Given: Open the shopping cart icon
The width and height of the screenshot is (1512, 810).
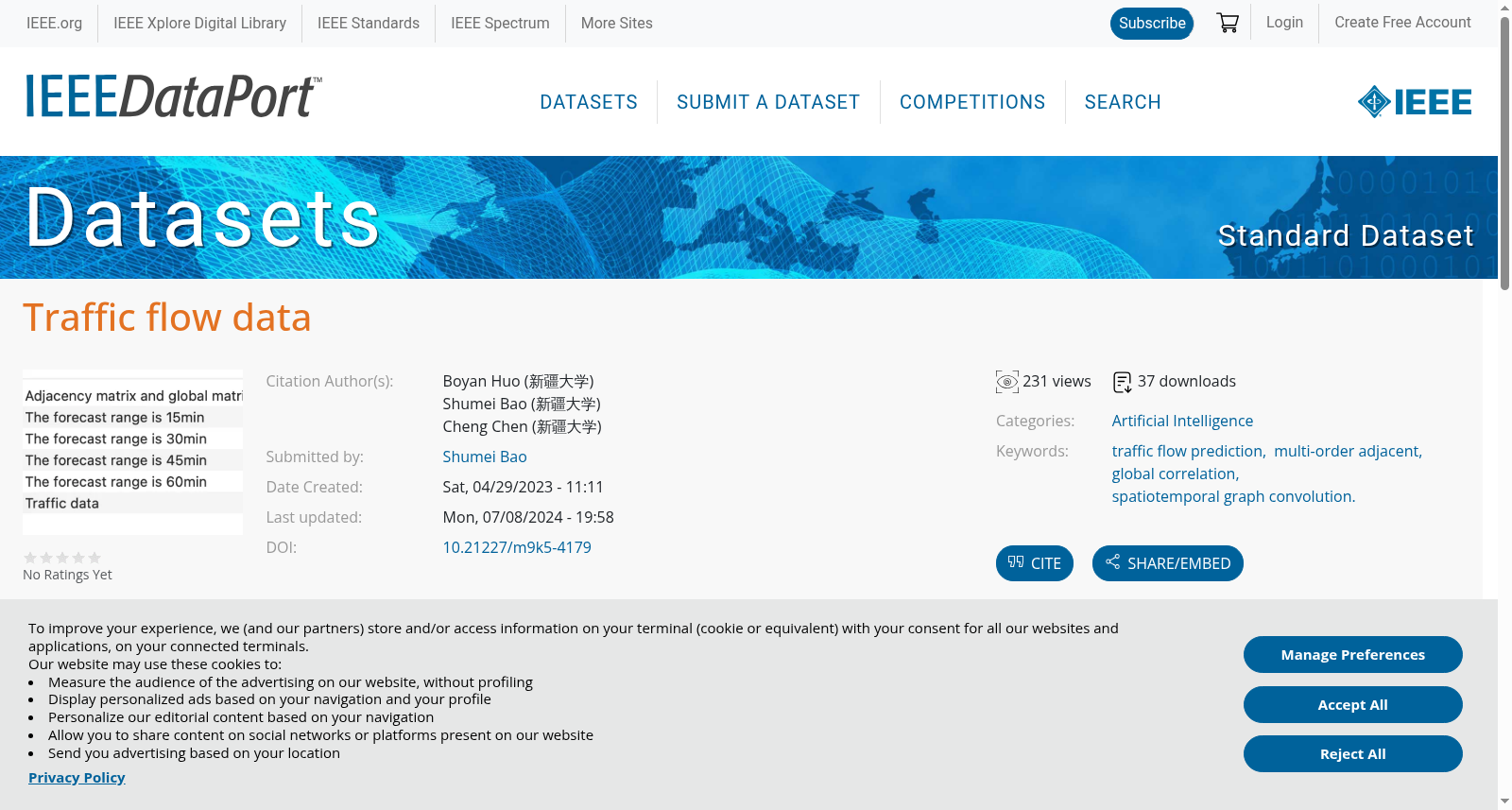Looking at the screenshot, I should pyautogui.click(x=1228, y=23).
